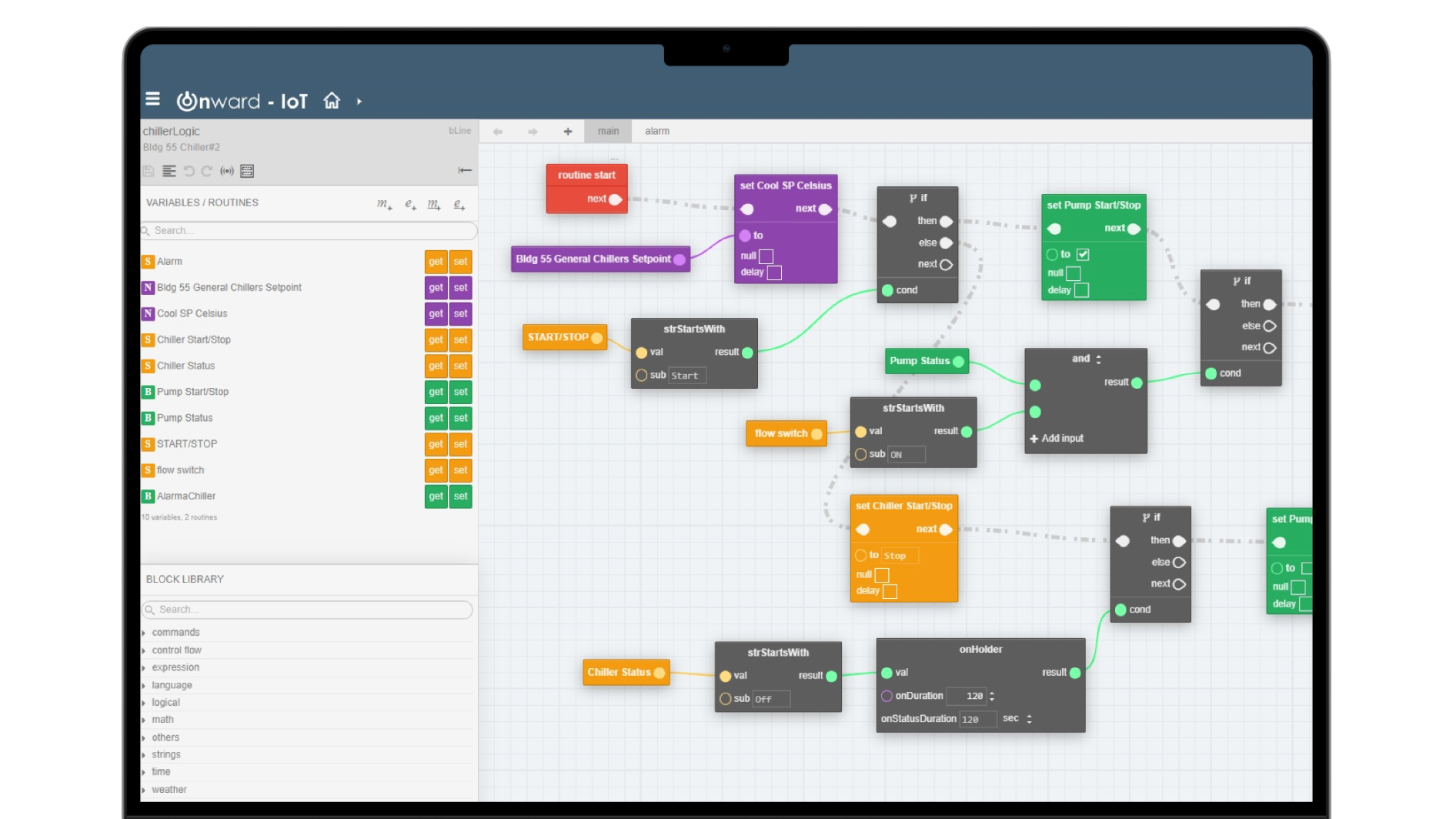Switch to the main tab
The width and height of the screenshot is (1456, 819).
tap(608, 132)
